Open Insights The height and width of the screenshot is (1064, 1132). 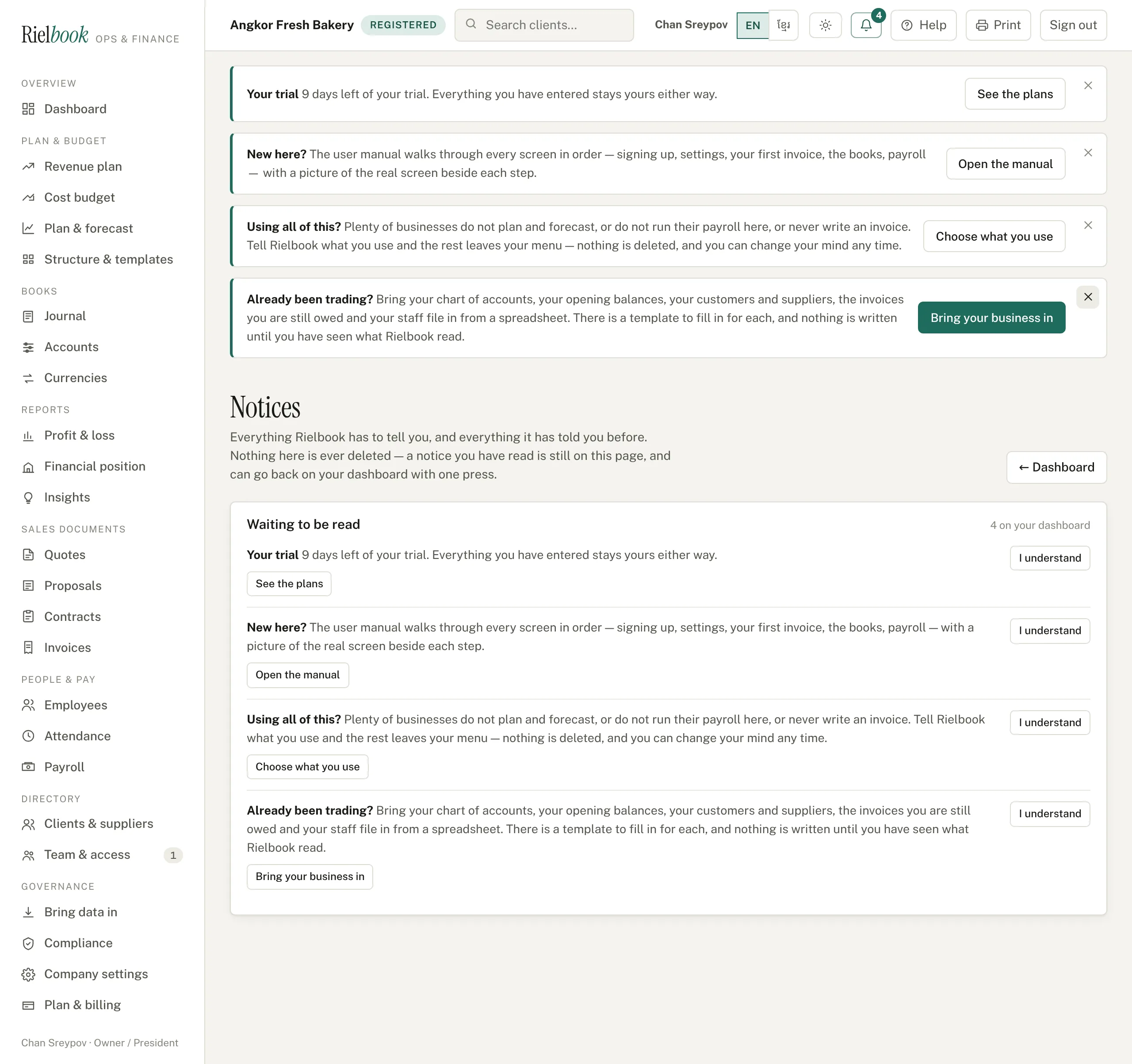click(102, 497)
